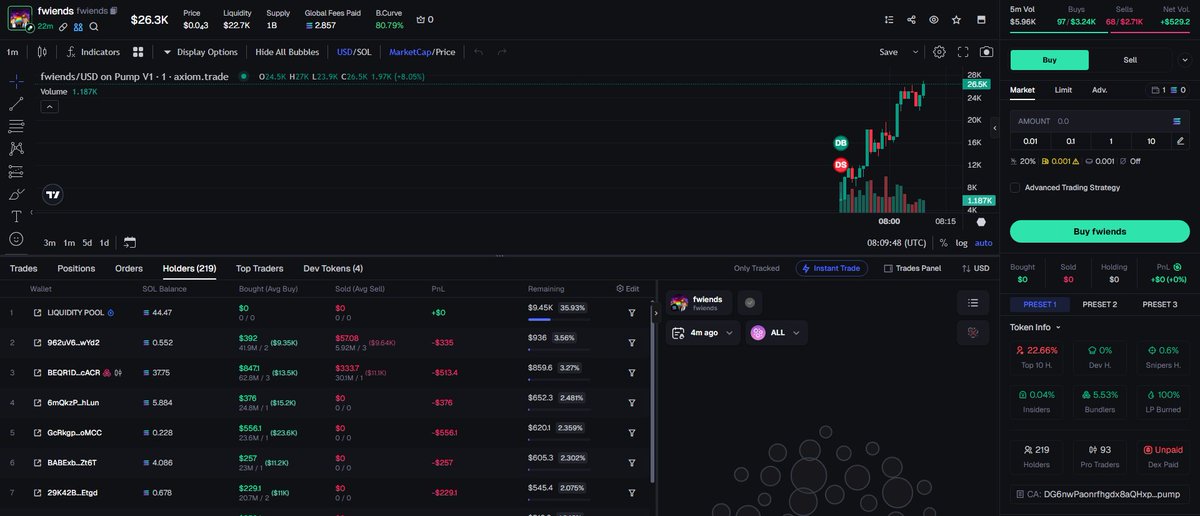Open the Fibonacci/horizontal lines tool group
The image size is (1200, 516).
point(16,126)
